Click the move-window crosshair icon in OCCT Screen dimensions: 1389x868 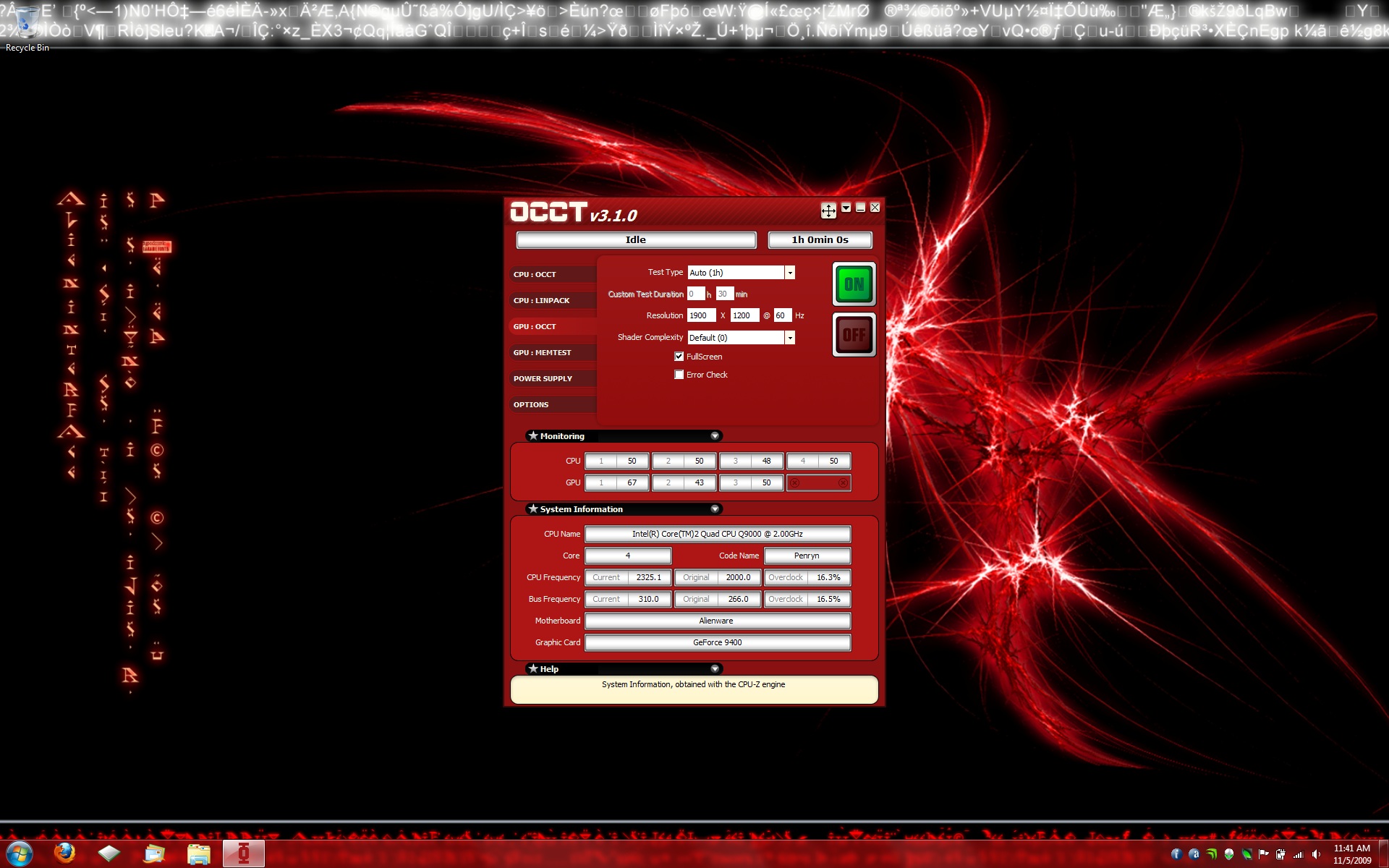click(x=828, y=210)
